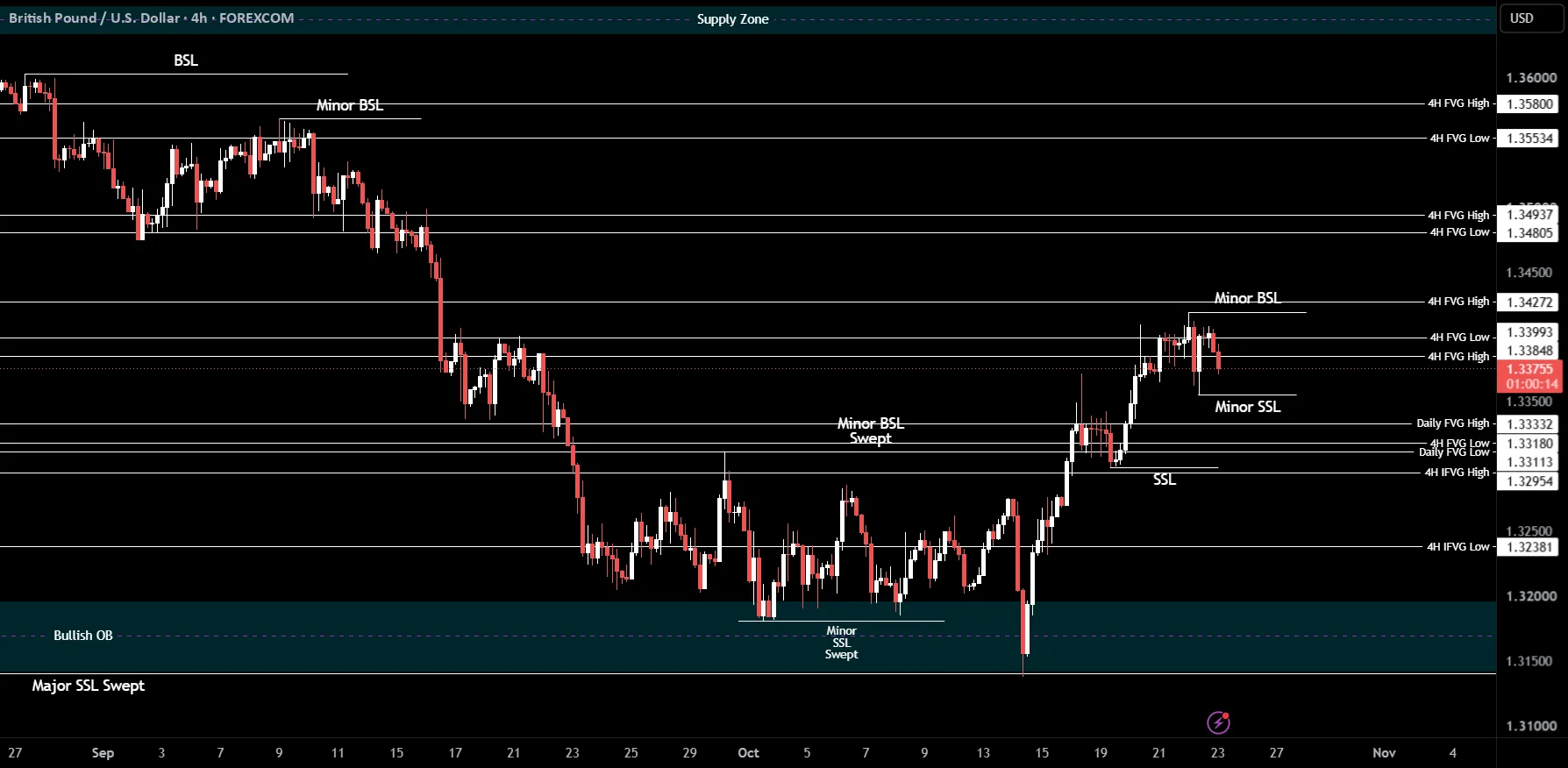Click the 1.33993 price tag
This screenshot has height=768, width=1568.
tap(1529, 332)
